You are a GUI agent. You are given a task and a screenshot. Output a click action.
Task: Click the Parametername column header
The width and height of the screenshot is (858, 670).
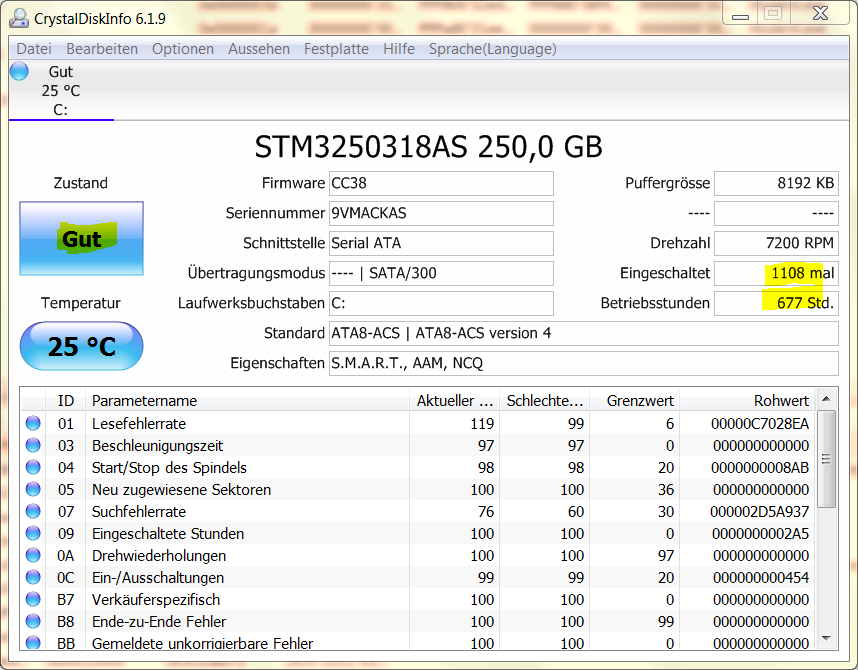click(247, 401)
